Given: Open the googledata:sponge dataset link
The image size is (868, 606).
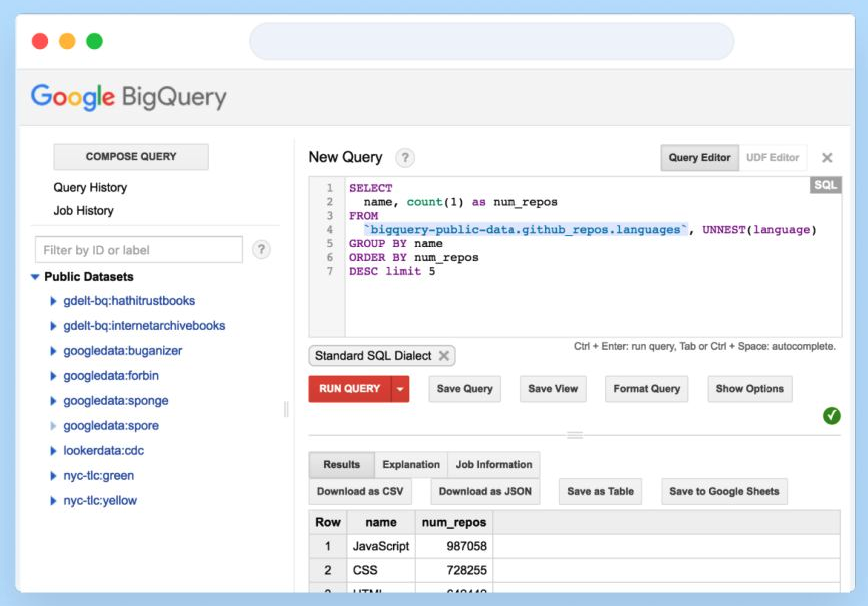Looking at the screenshot, I should pyautogui.click(x=116, y=401).
